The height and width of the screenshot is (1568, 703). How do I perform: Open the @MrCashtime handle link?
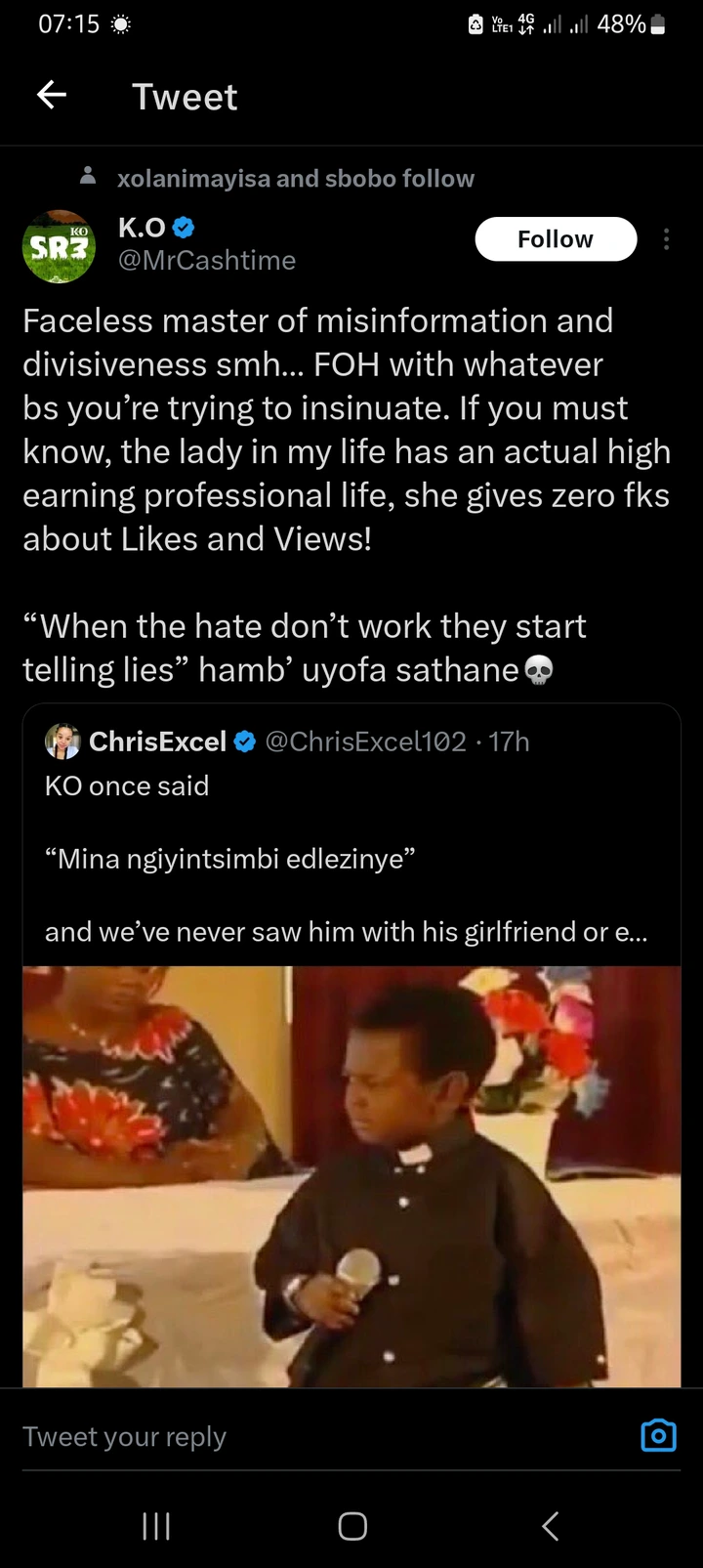(206, 260)
